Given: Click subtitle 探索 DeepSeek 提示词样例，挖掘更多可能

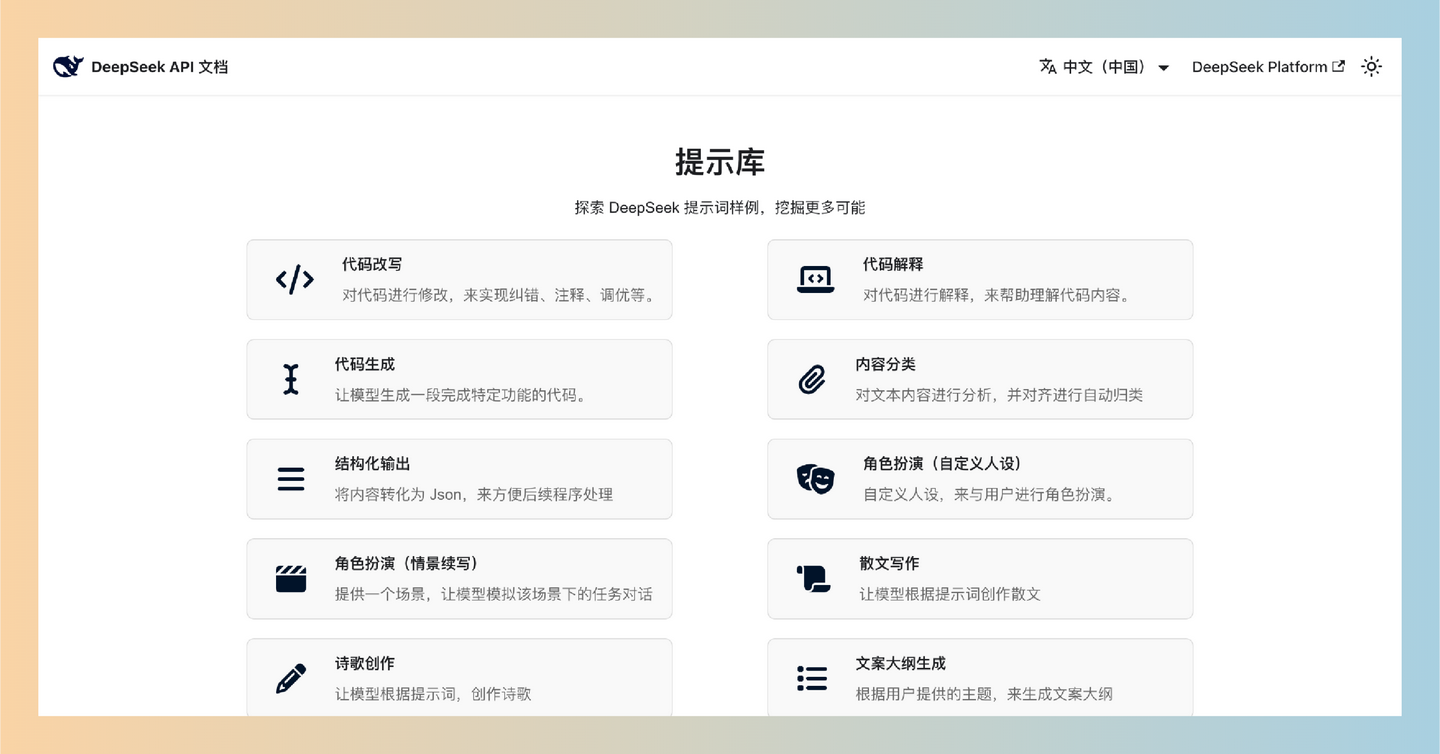Looking at the screenshot, I should click(x=720, y=208).
